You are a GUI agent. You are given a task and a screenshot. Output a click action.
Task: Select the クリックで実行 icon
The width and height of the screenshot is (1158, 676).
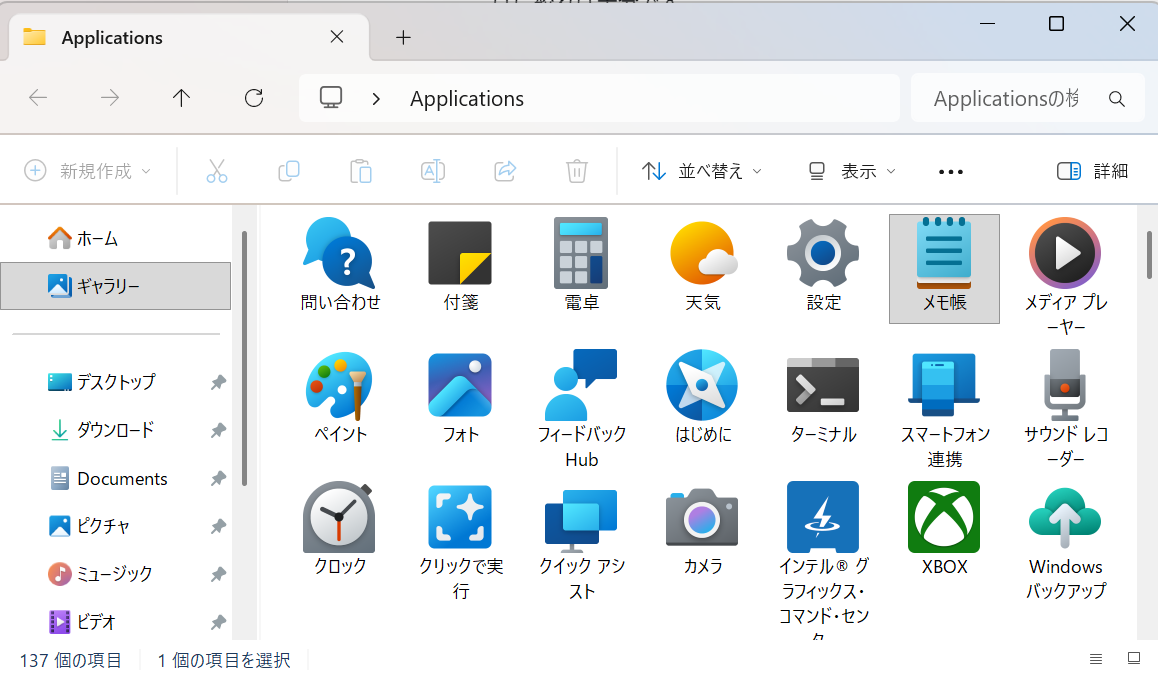tap(460, 517)
